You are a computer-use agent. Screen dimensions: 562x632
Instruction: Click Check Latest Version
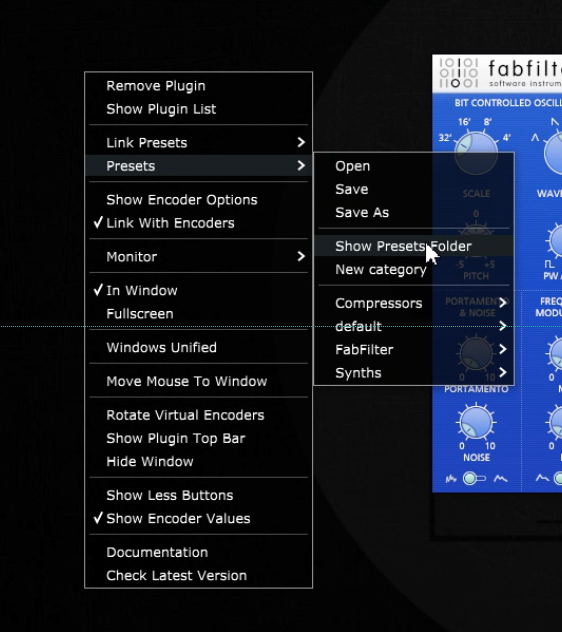tap(198, 576)
